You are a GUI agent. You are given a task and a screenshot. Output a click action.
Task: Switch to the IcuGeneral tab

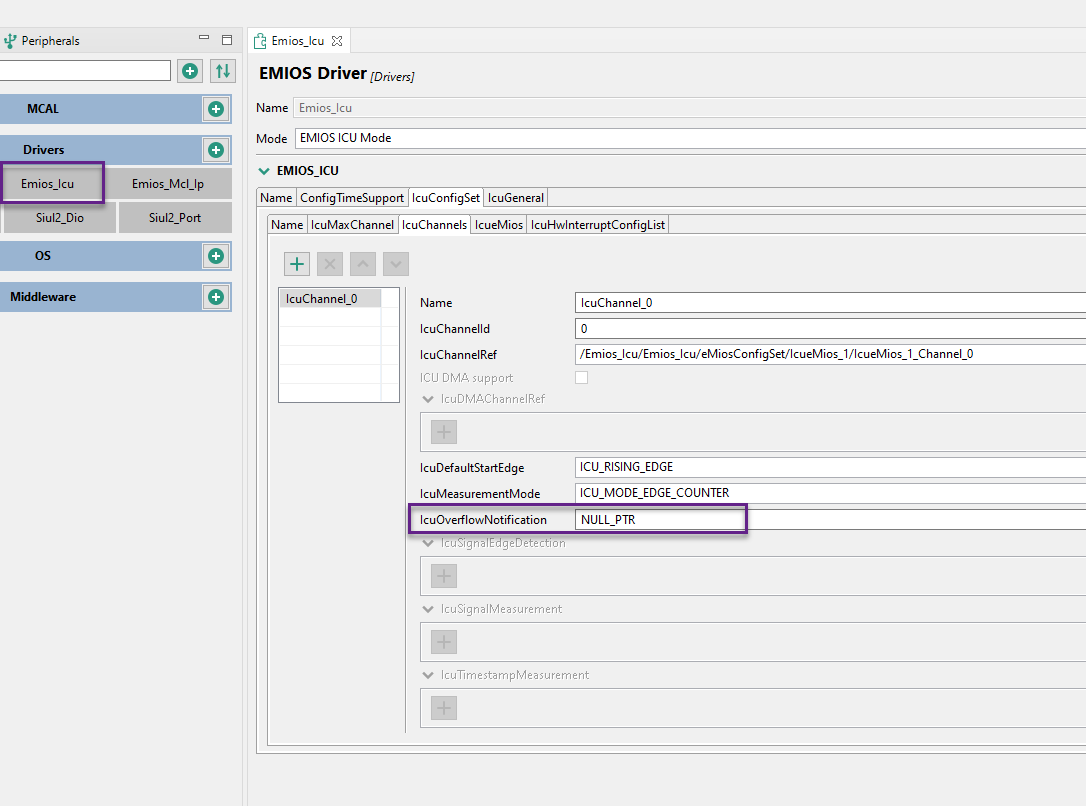click(x=517, y=198)
